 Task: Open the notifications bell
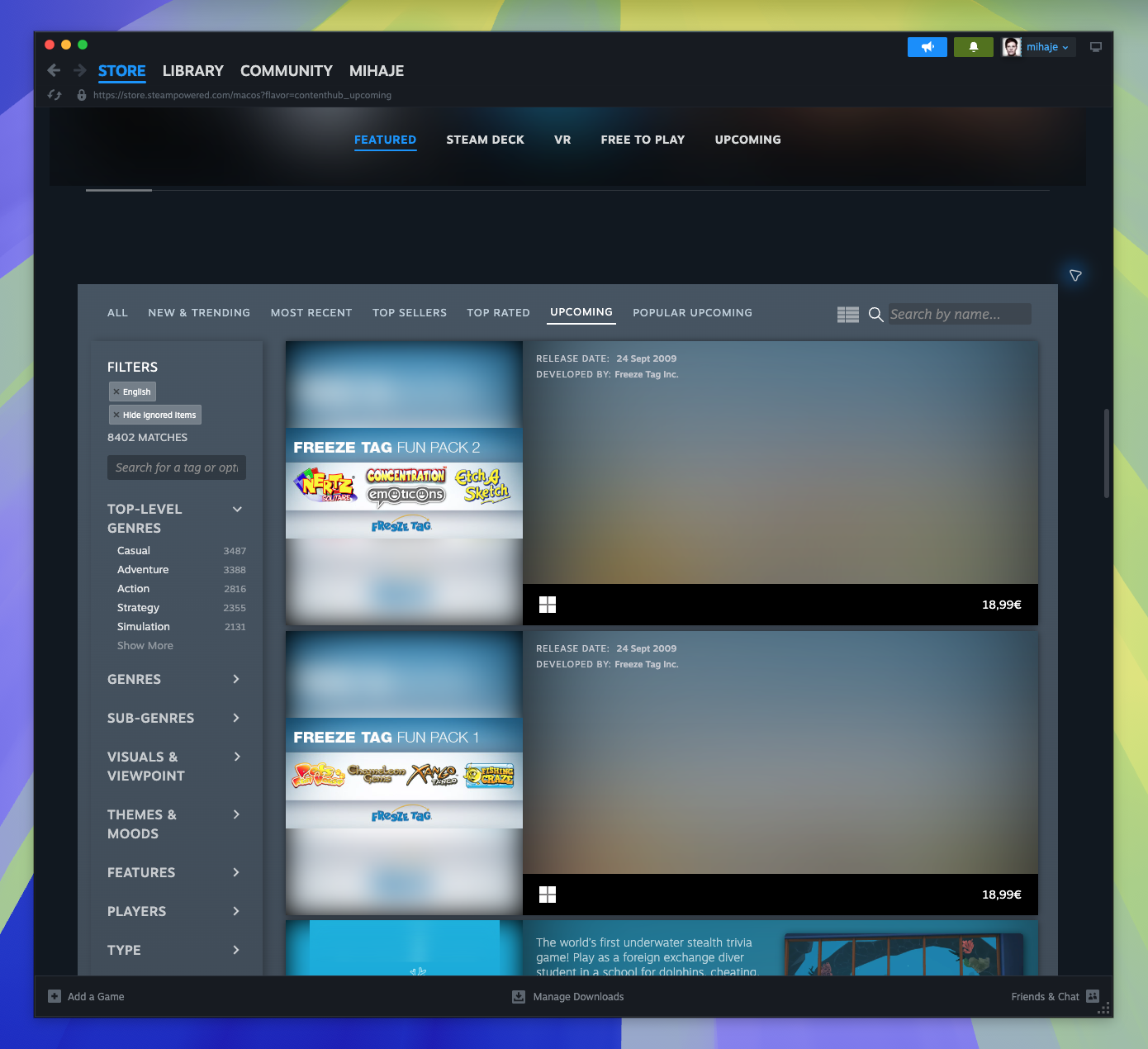pyautogui.click(x=974, y=47)
